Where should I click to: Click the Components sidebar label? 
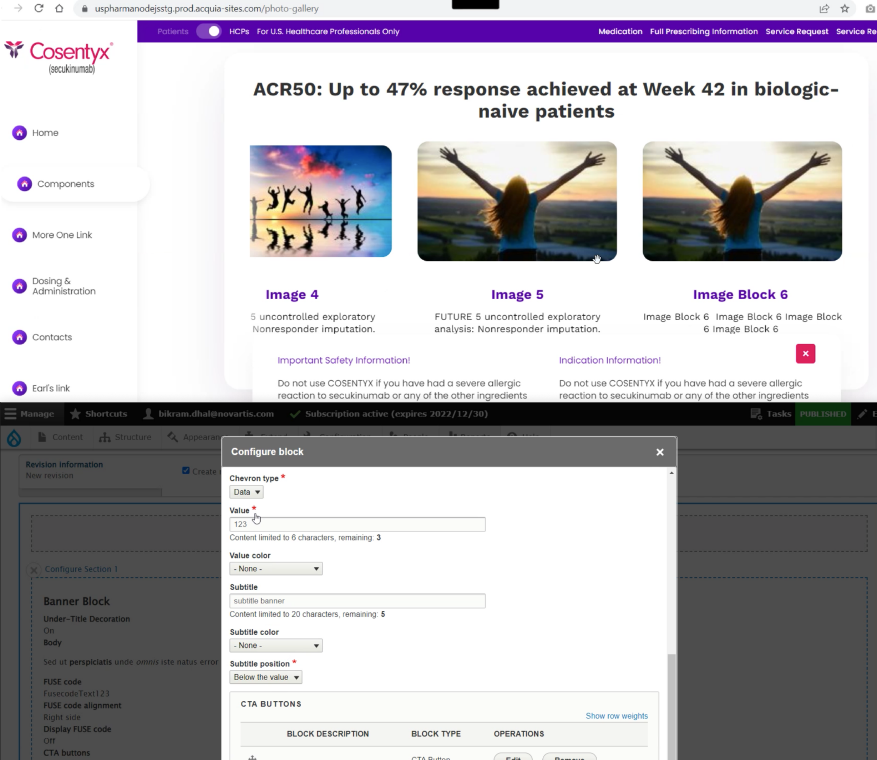pos(66,184)
